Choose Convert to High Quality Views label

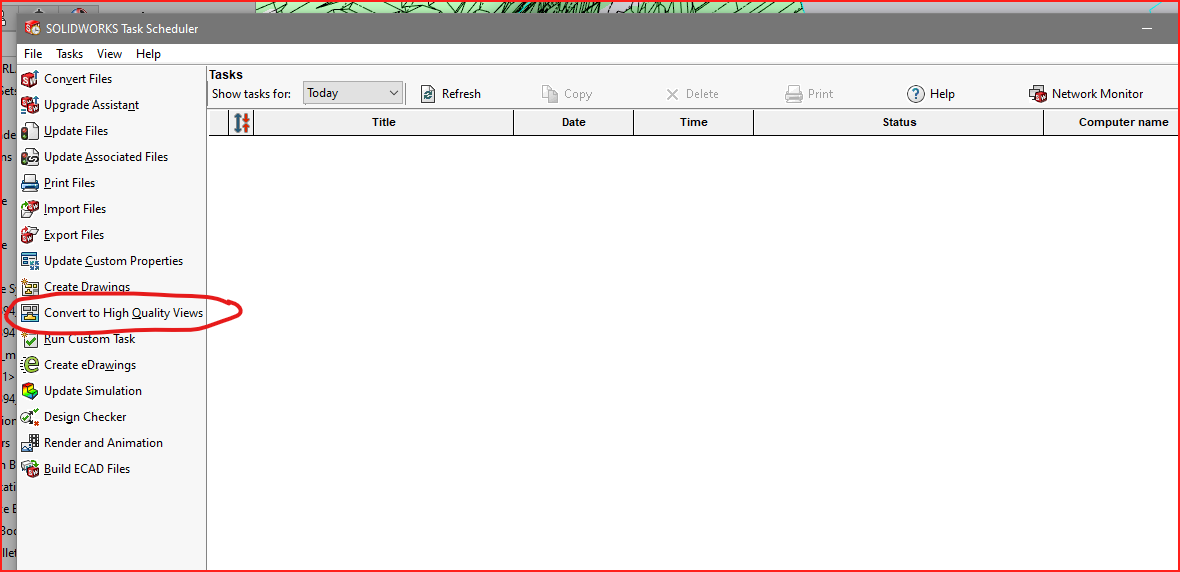pyautogui.click(x=123, y=313)
